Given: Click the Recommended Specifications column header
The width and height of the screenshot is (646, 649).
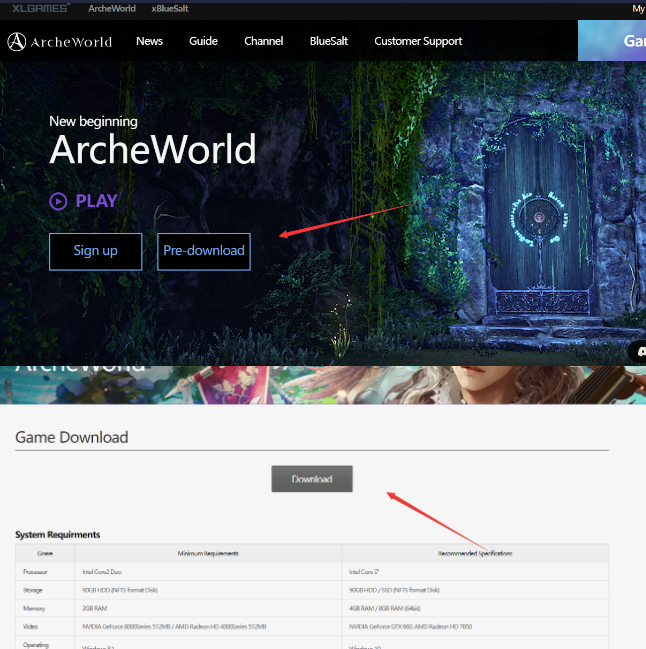Looking at the screenshot, I should tap(475, 553).
